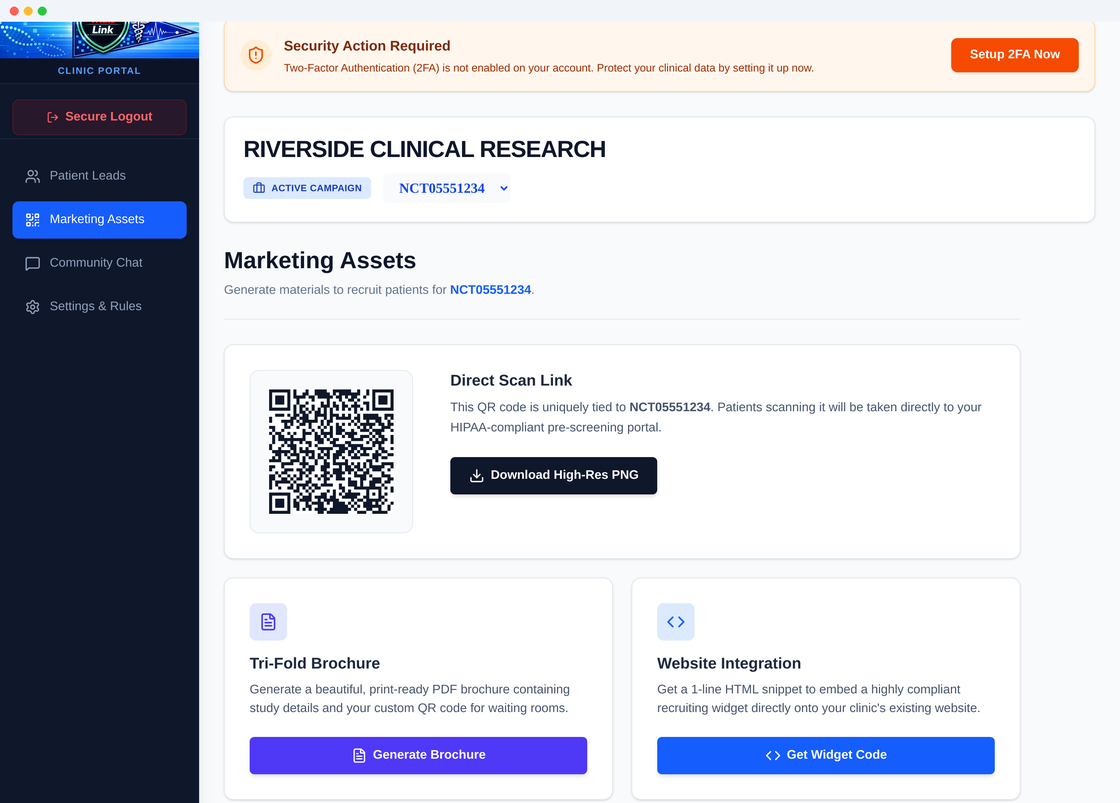Click the Marketing Assets QR icon
This screenshot has height=803, width=1120.
(x=33, y=220)
